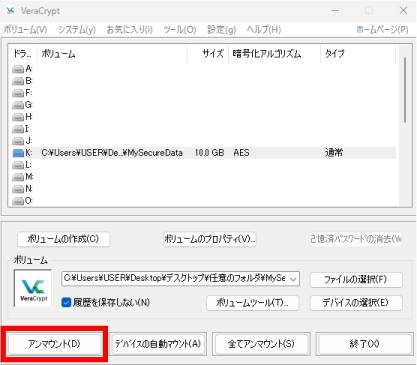Select the N: drive slot icon

[18, 189]
